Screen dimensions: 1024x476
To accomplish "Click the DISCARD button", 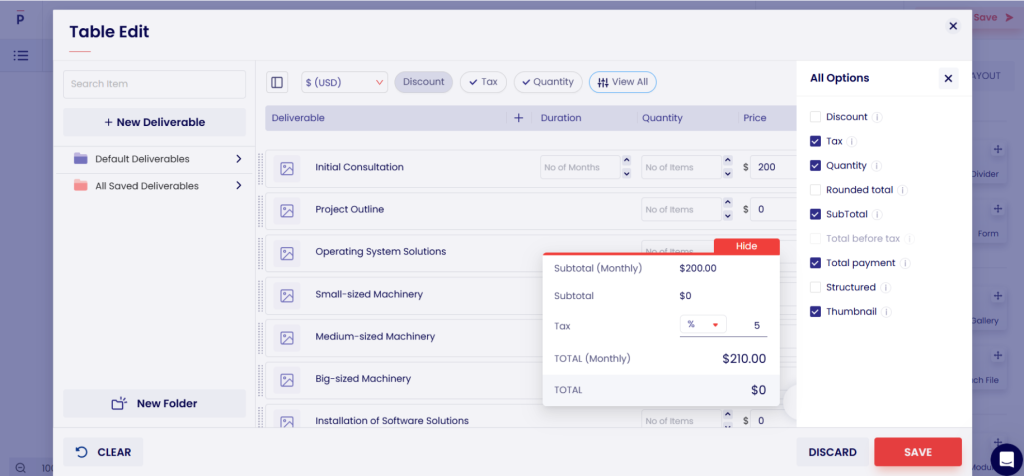I will (x=833, y=452).
